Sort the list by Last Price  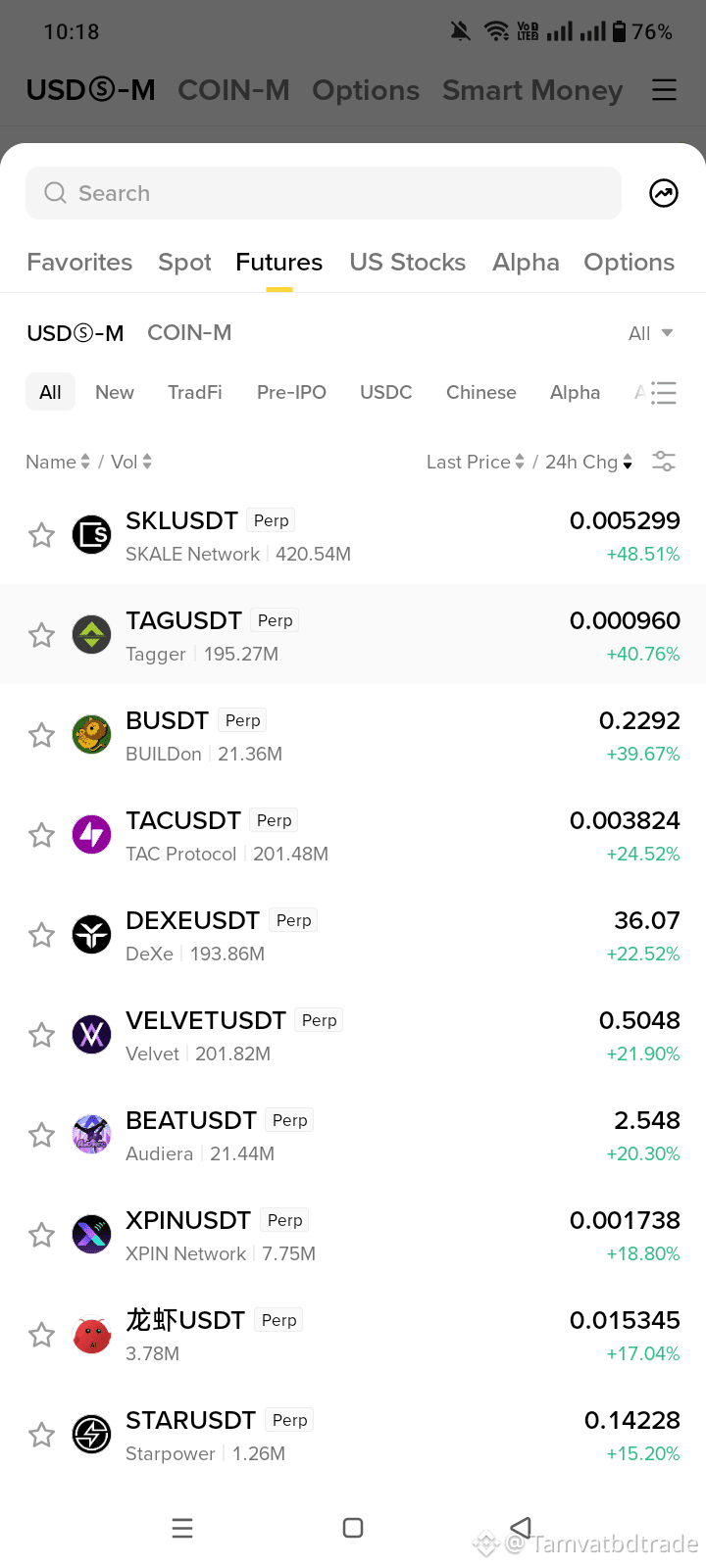pos(476,462)
